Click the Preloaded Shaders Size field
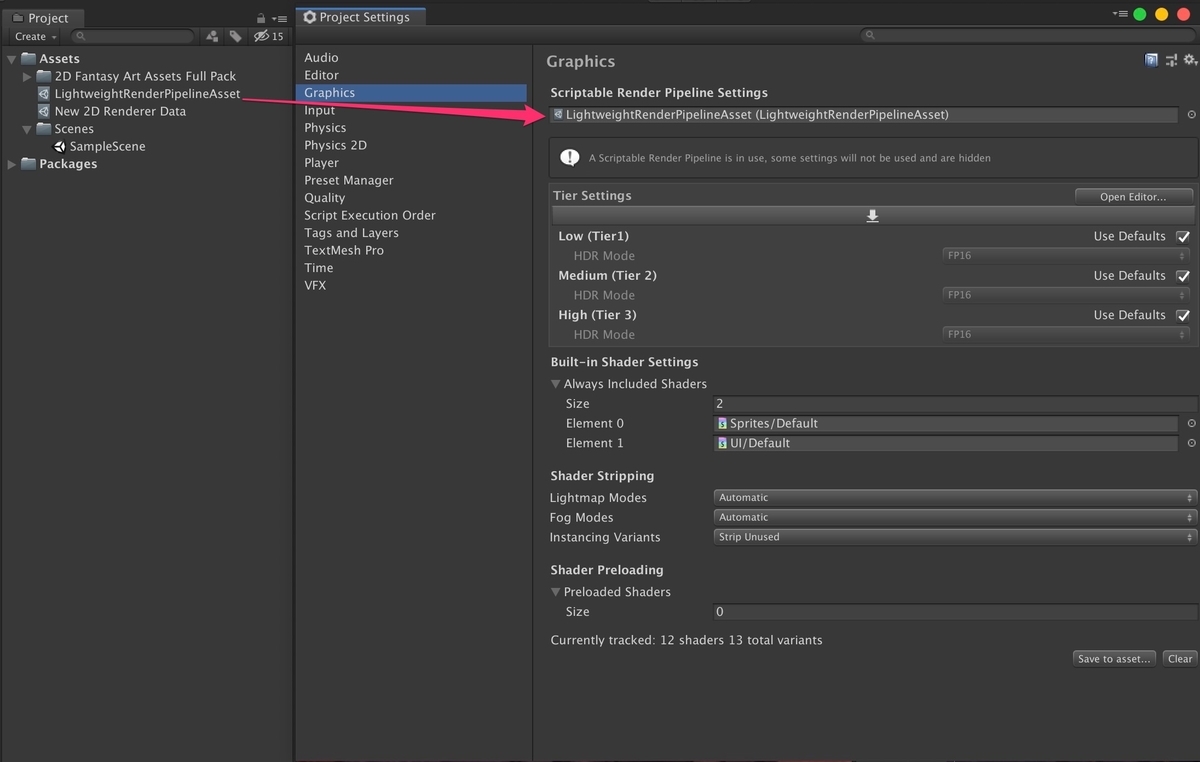1200x762 pixels. [x=955, y=612]
